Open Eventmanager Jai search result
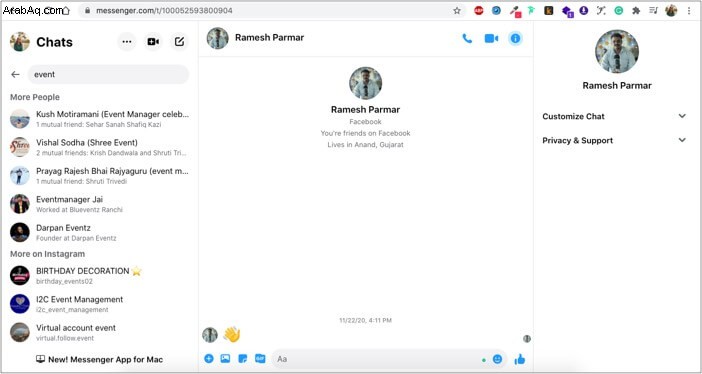The width and height of the screenshot is (702, 374). [99, 204]
